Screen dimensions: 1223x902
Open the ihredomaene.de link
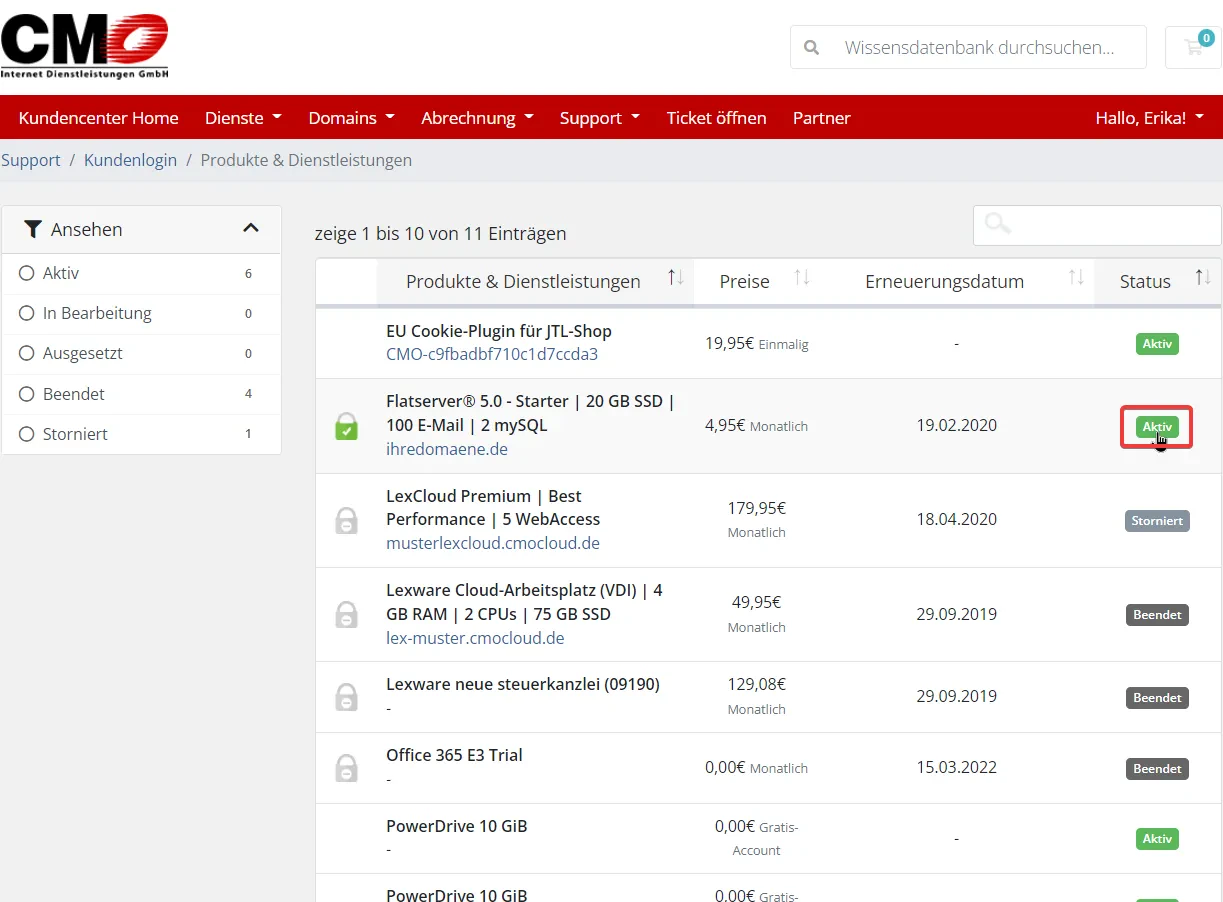tap(447, 449)
